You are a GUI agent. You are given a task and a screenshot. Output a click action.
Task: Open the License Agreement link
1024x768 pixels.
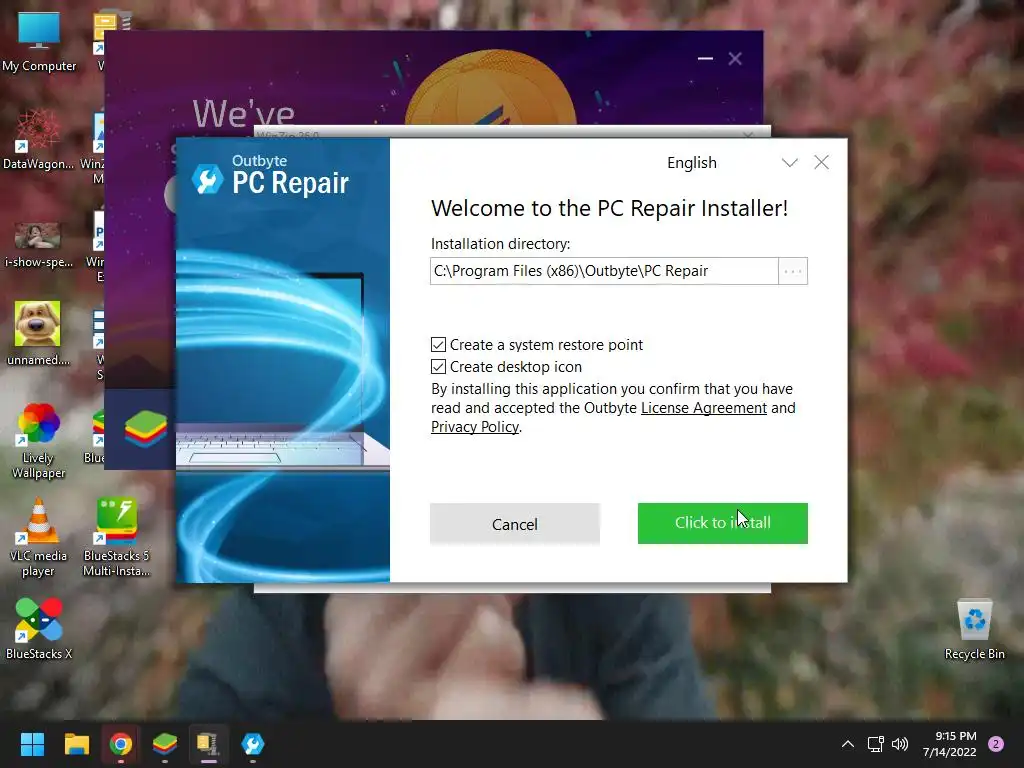[704, 408]
